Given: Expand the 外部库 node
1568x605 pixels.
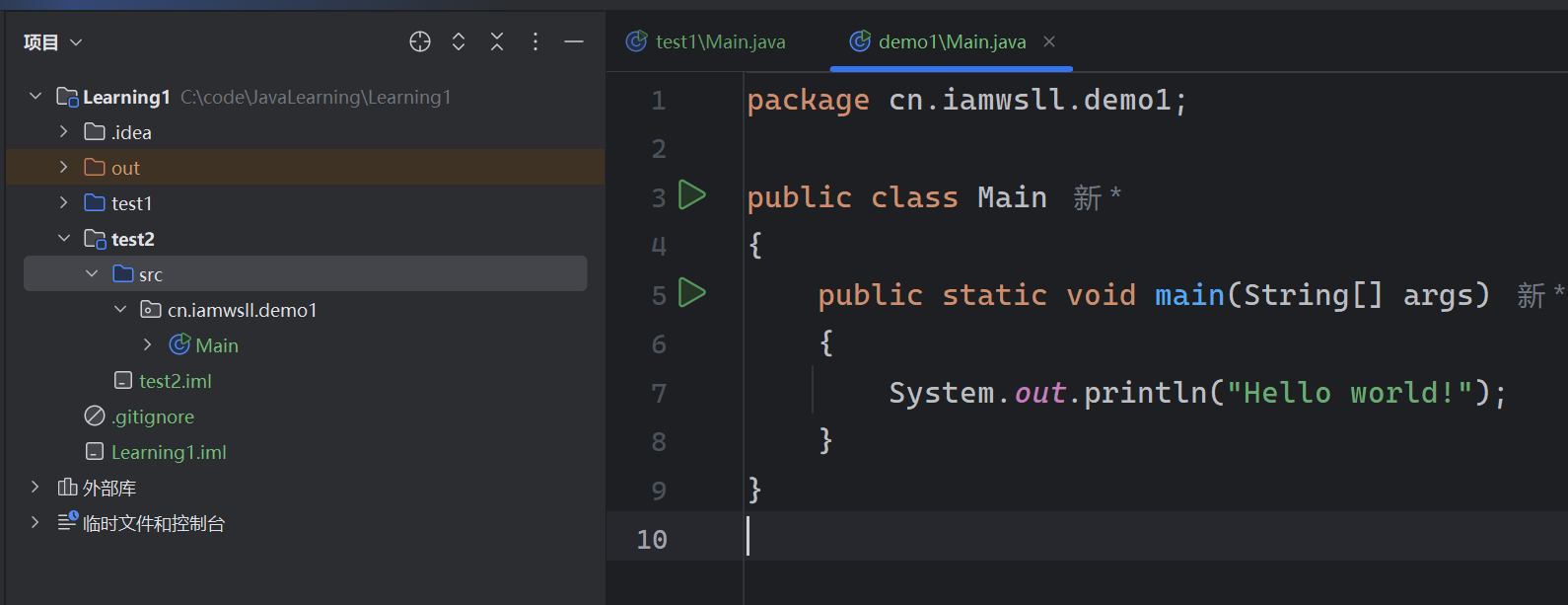Looking at the screenshot, I should pyautogui.click(x=36, y=488).
